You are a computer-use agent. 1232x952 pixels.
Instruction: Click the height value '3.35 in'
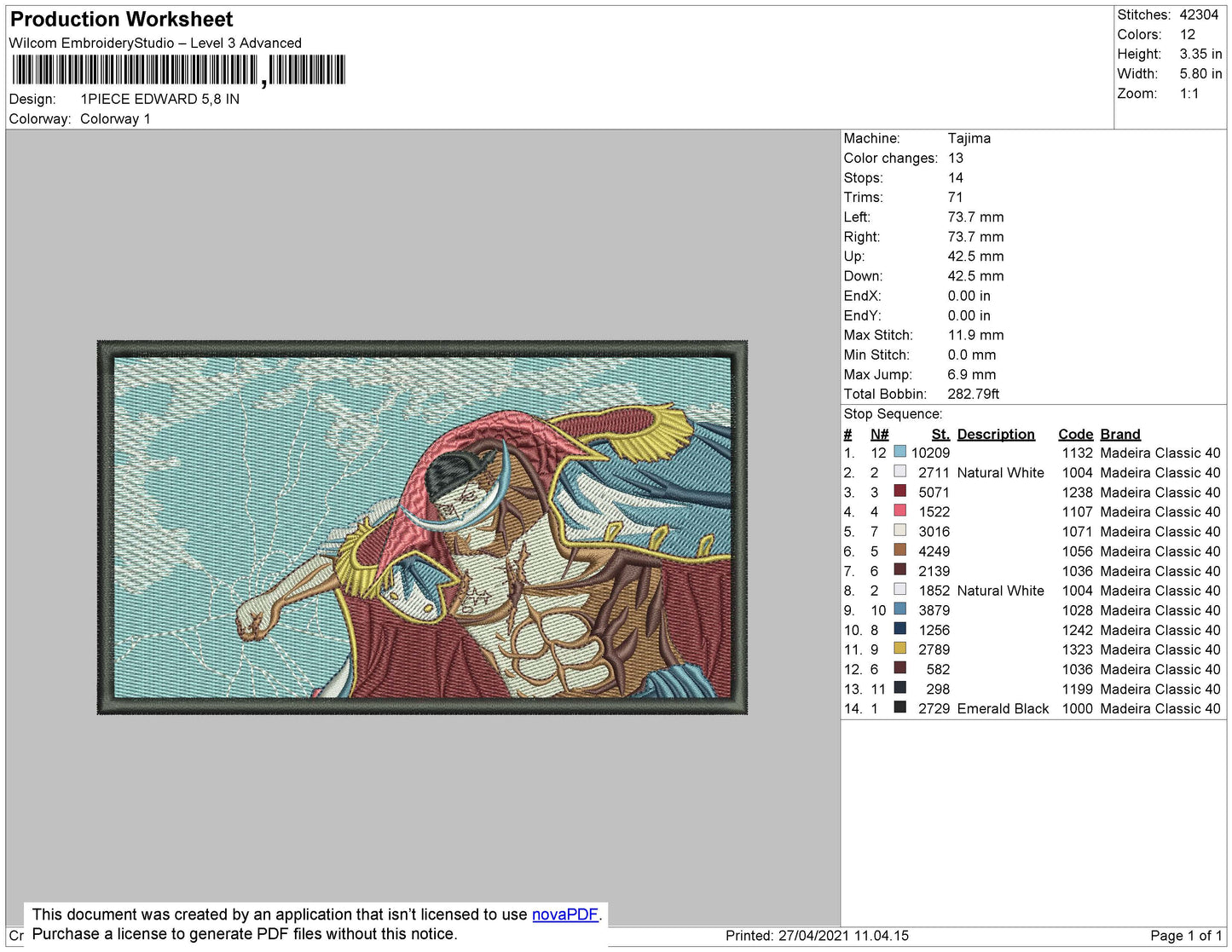click(x=1200, y=54)
